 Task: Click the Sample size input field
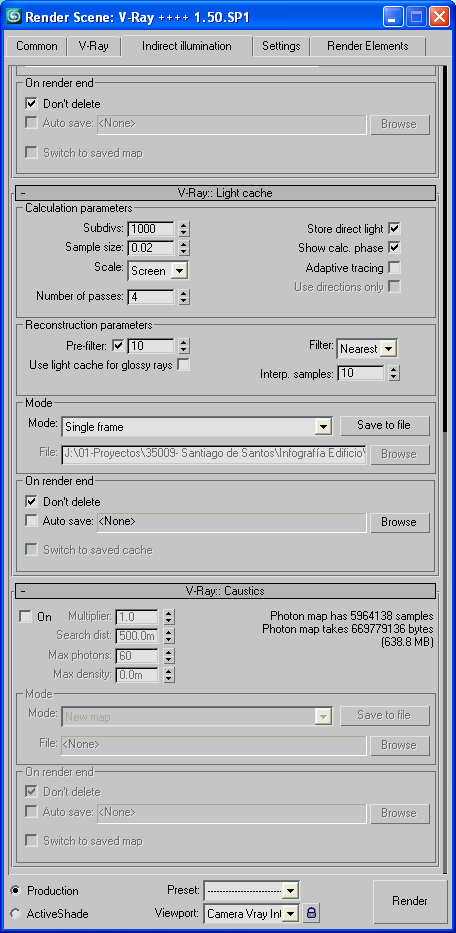(151, 248)
